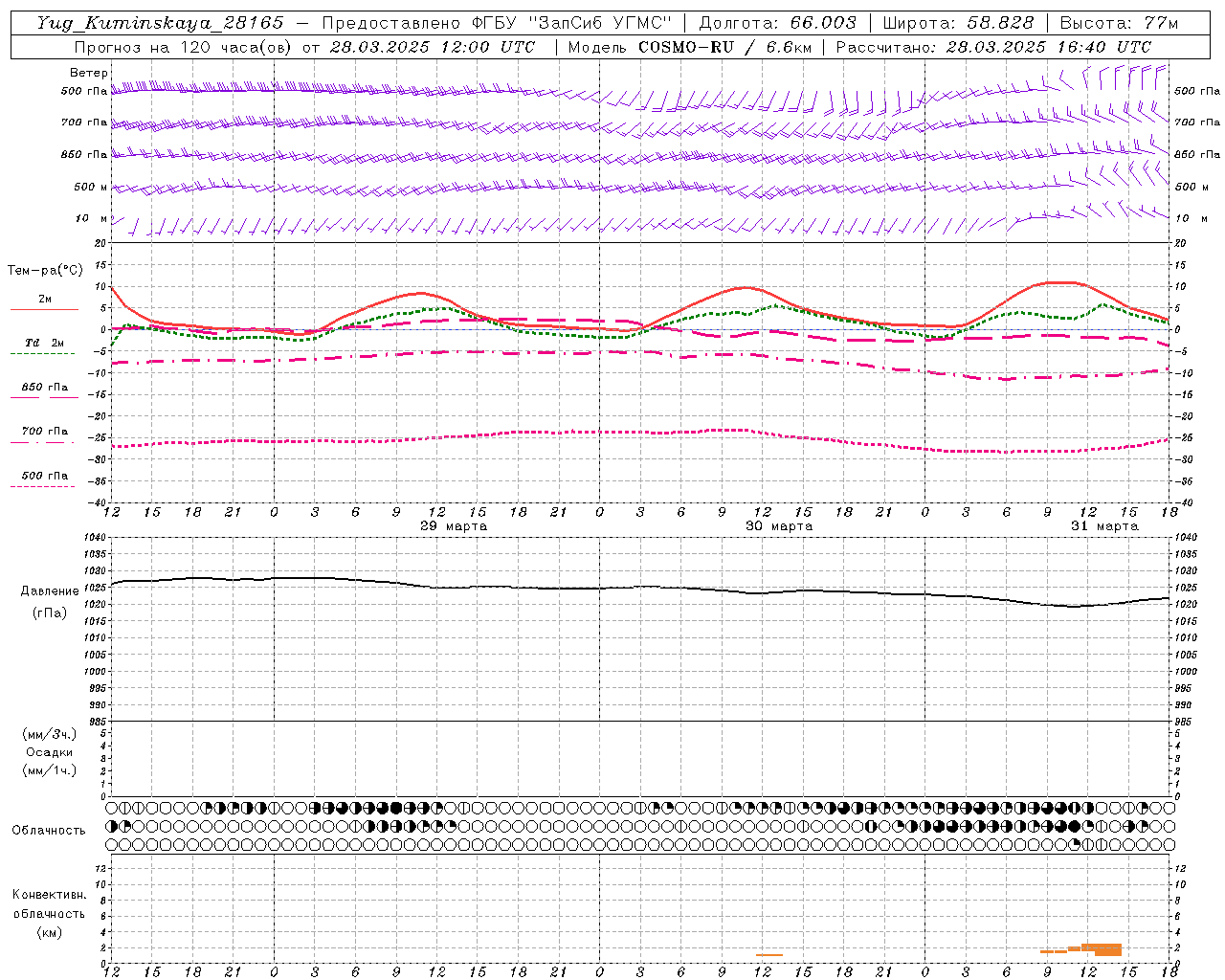Click the 31 марта date label

(x=1104, y=526)
